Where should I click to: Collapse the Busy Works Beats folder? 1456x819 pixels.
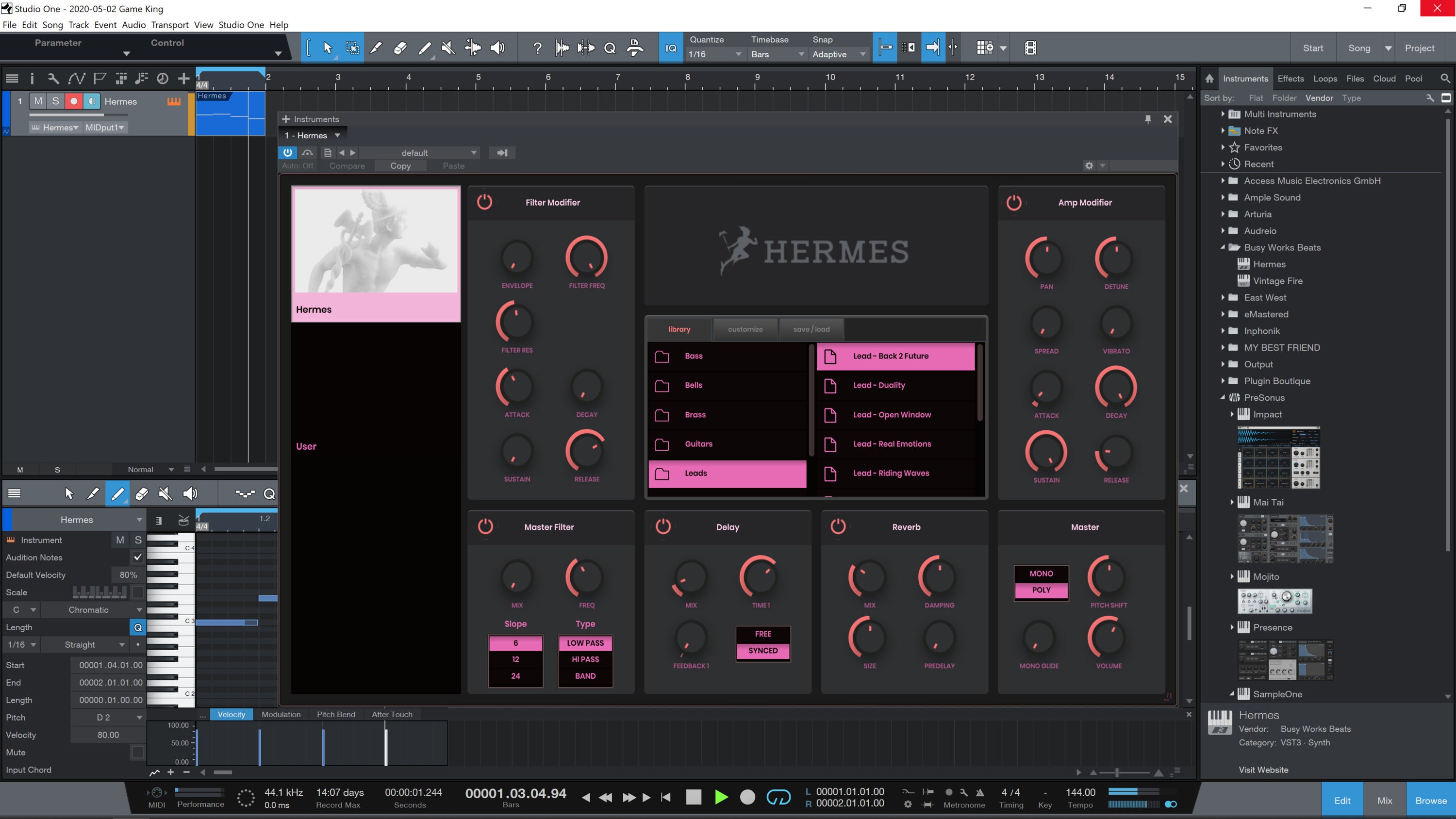1223,247
